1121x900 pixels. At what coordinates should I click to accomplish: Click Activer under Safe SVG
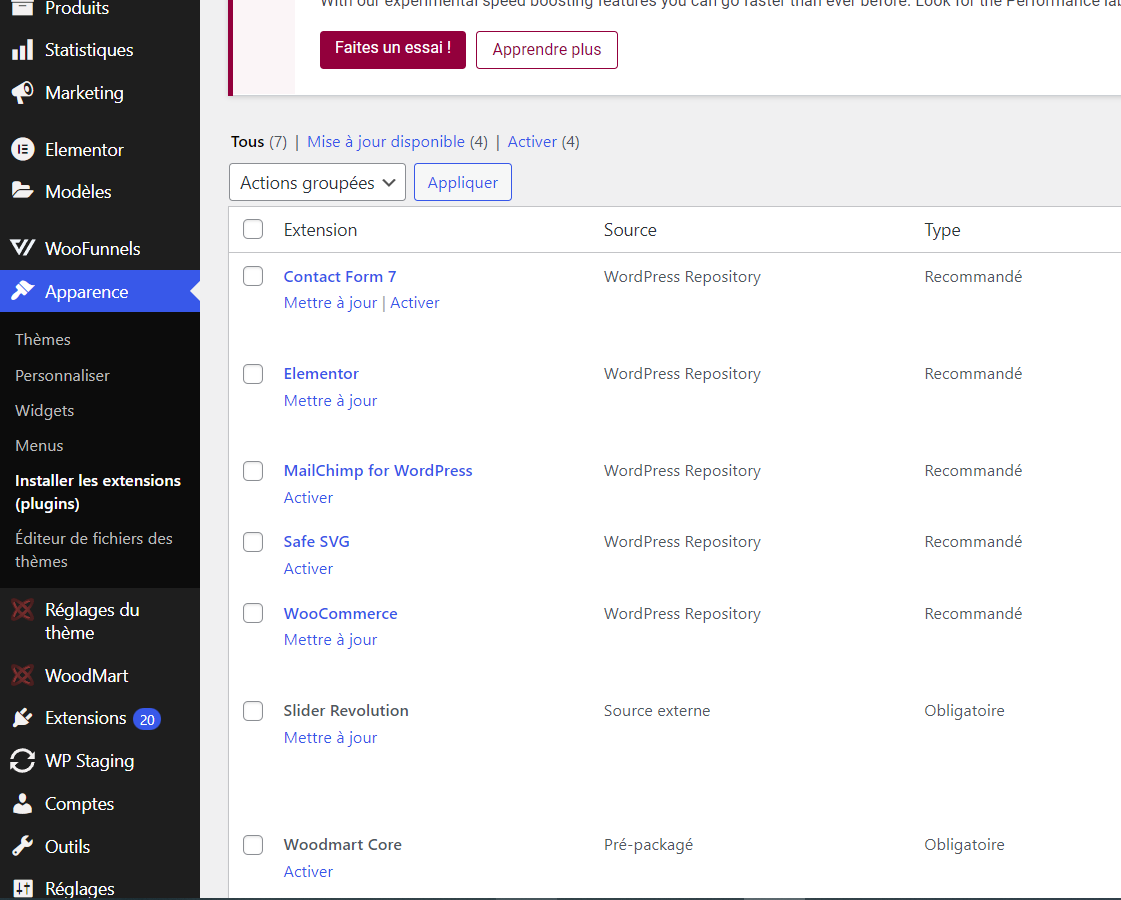(x=308, y=568)
